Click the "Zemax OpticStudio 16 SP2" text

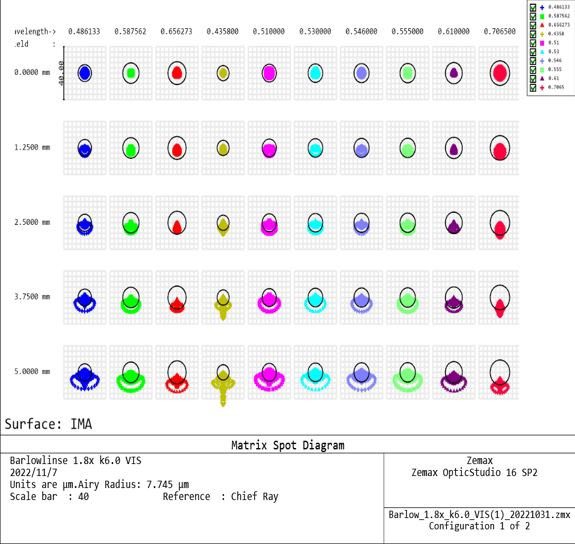pos(475,472)
